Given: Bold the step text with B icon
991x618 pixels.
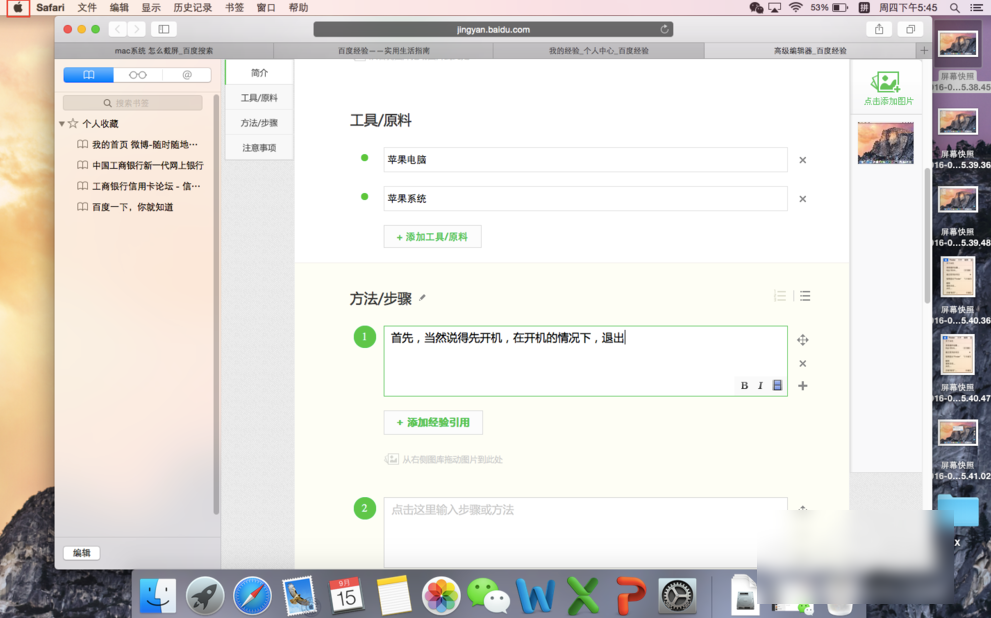Looking at the screenshot, I should [x=745, y=385].
